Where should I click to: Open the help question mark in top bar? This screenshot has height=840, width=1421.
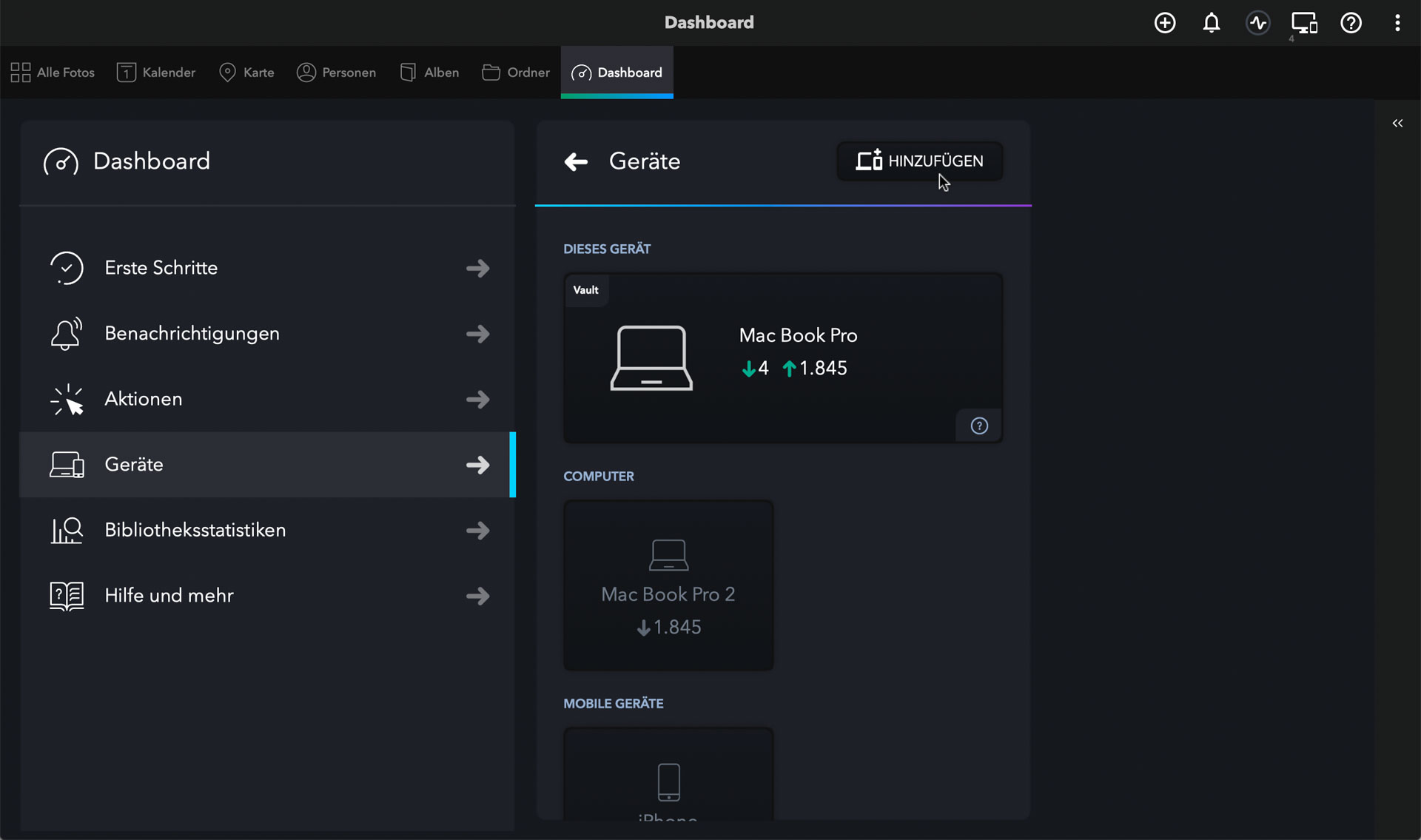1351,23
